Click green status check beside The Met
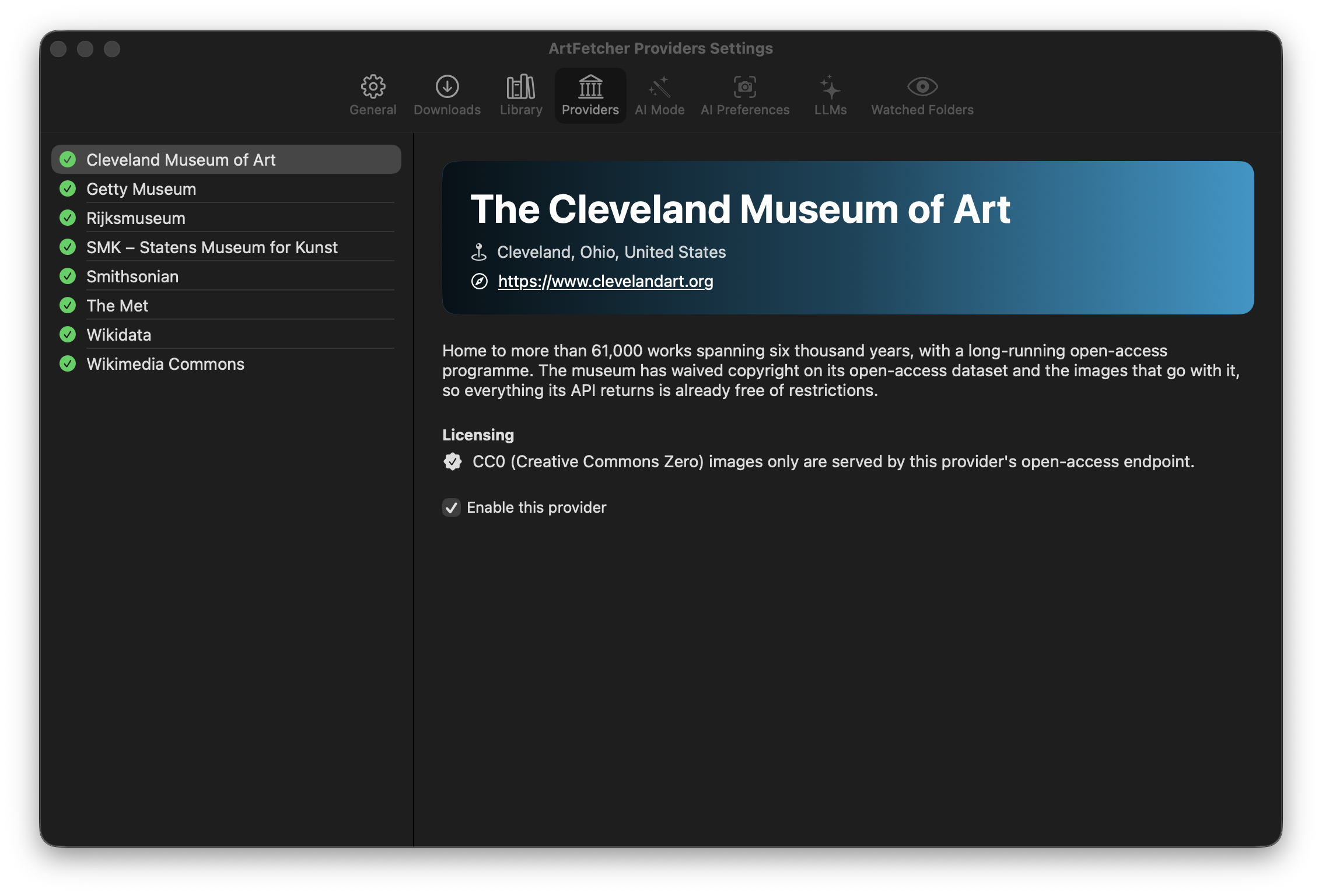 point(68,305)
